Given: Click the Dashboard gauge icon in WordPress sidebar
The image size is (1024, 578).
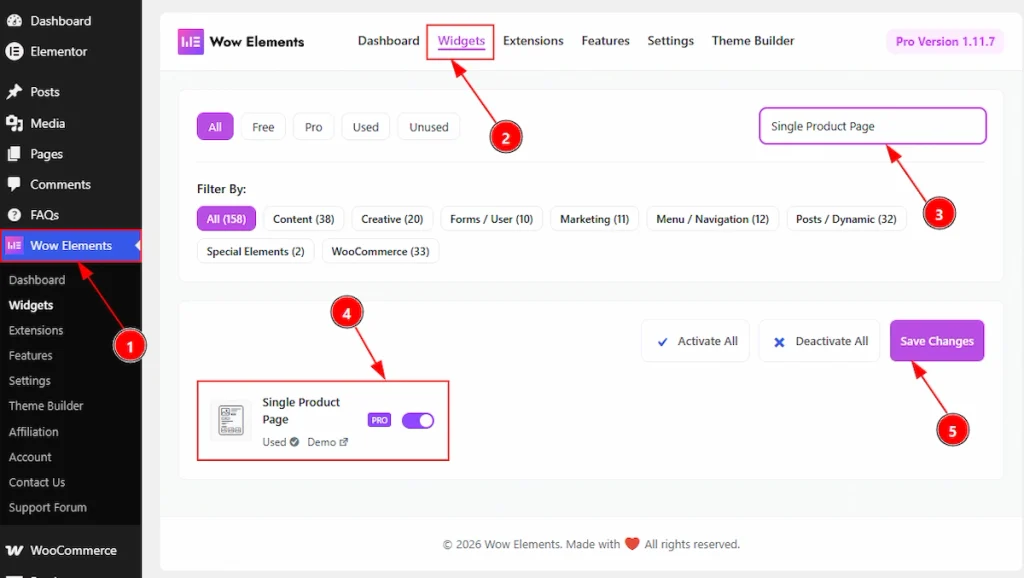Looking at the screenshot, I should (14, 21).
